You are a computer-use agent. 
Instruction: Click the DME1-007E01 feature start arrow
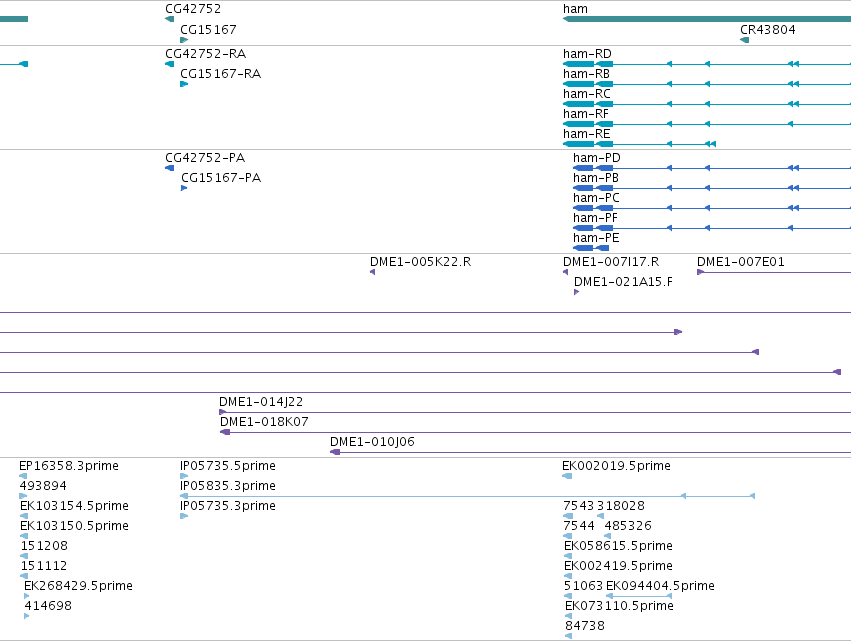pyautogui.click(x=701, y=272)
